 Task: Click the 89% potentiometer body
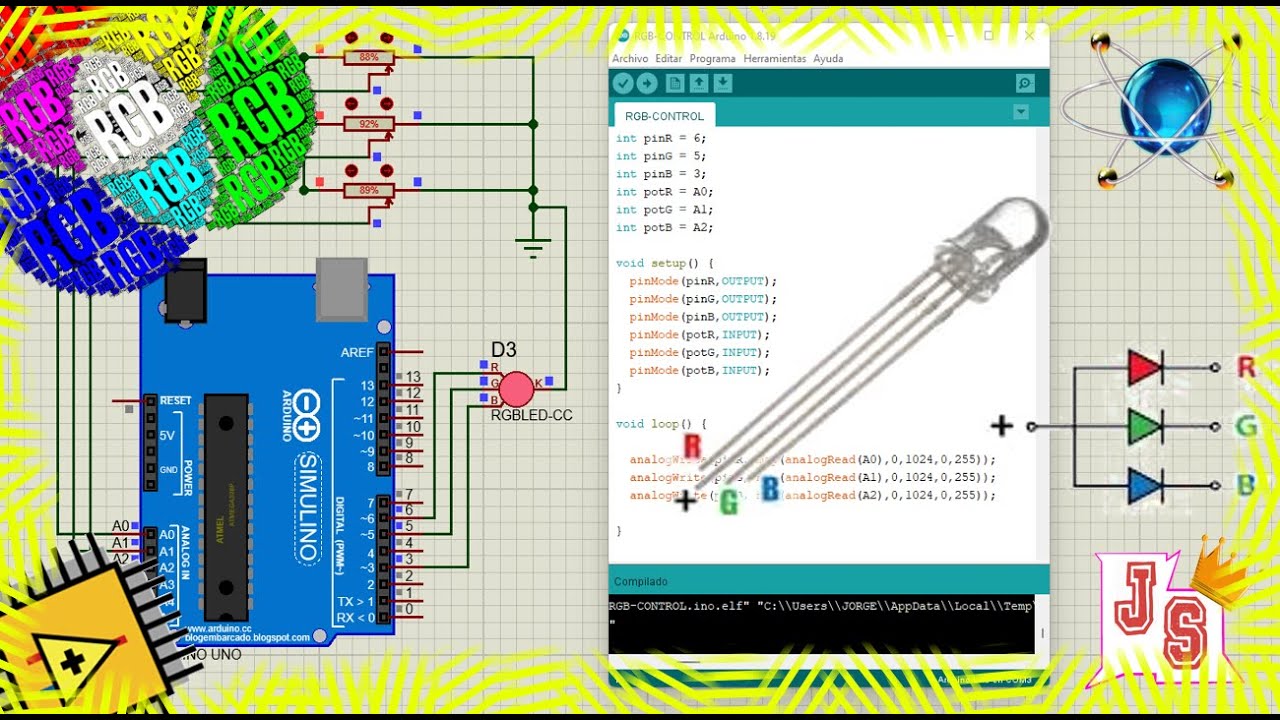coord(369,190)
